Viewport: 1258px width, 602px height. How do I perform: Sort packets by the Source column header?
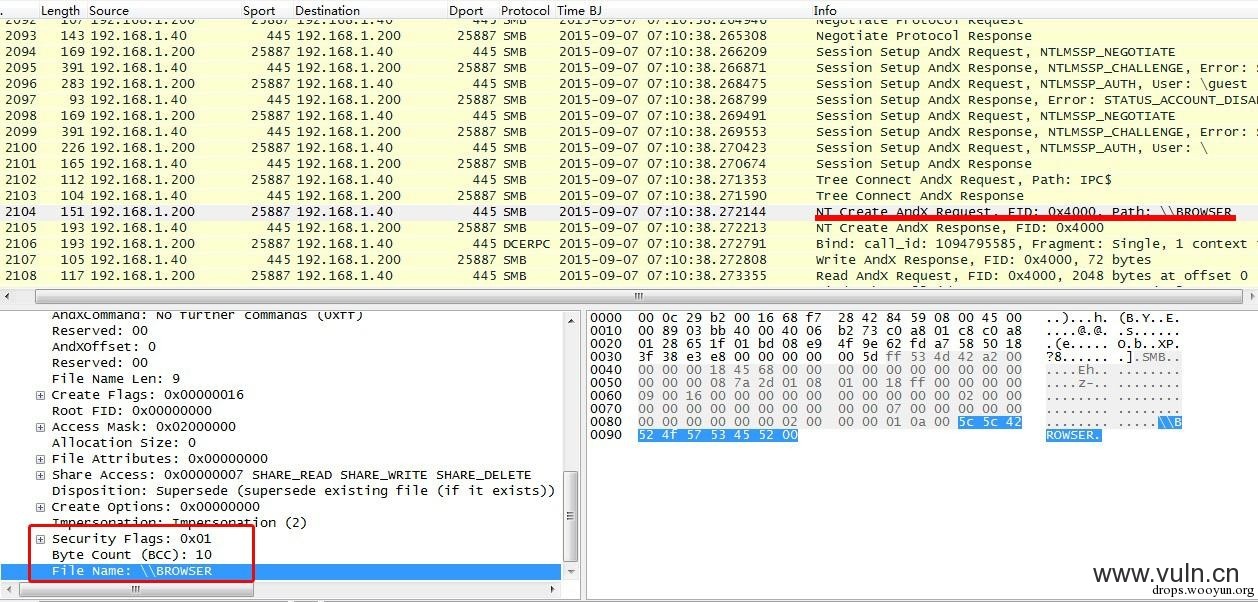coord(110,10)
